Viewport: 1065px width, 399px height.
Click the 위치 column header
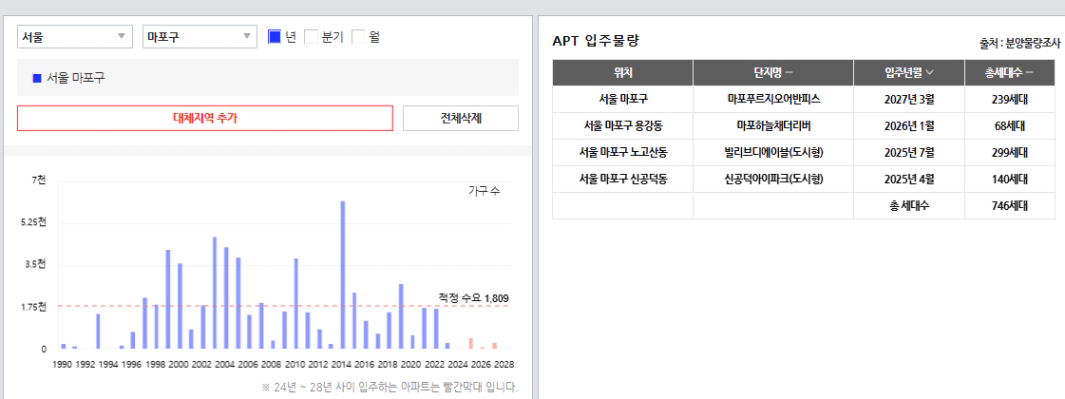coord(623,73)
